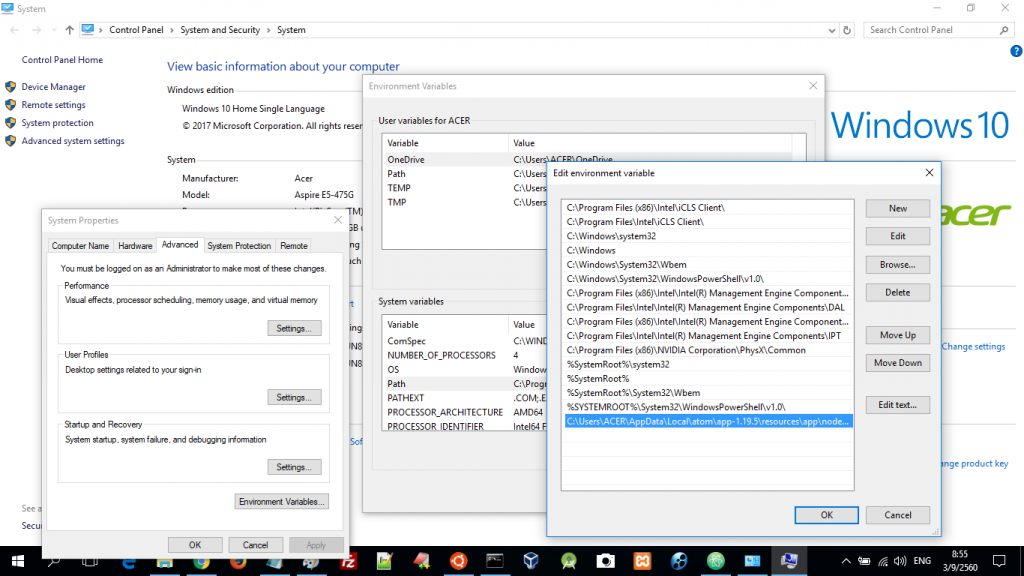This screenshot has height=576, width=1024.
Task: Click the System and Security breadcrumb
Action: 220,30
